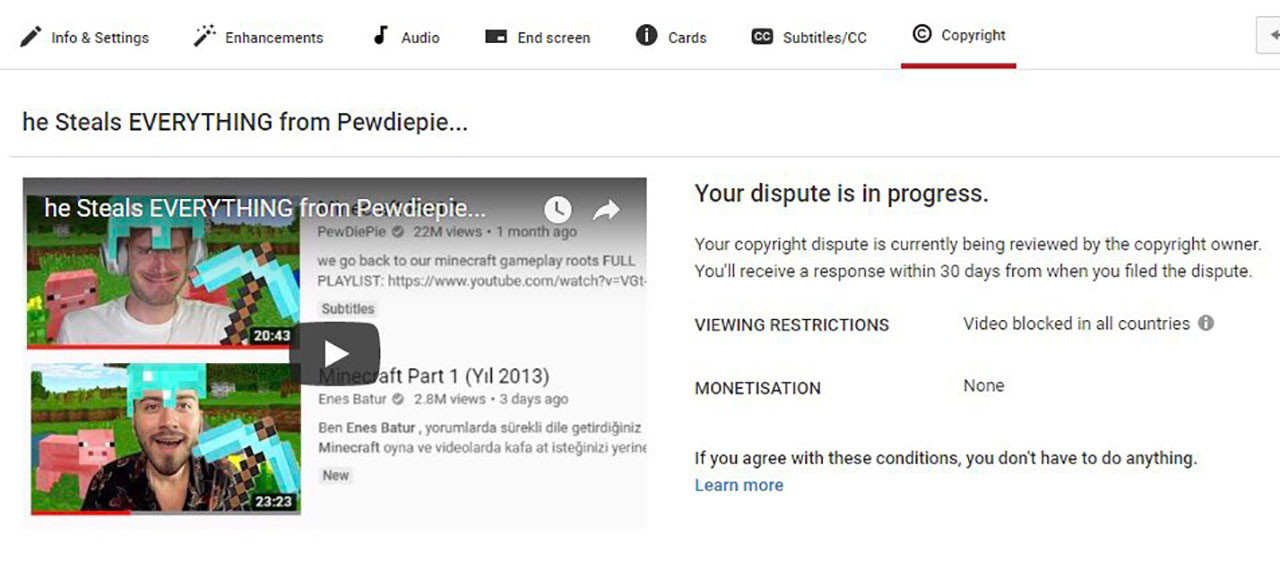Click the 'VIEWING RESTRICTIONS' label
Image resolution: width=1280 pixels, height=561 pixels.
792,325
